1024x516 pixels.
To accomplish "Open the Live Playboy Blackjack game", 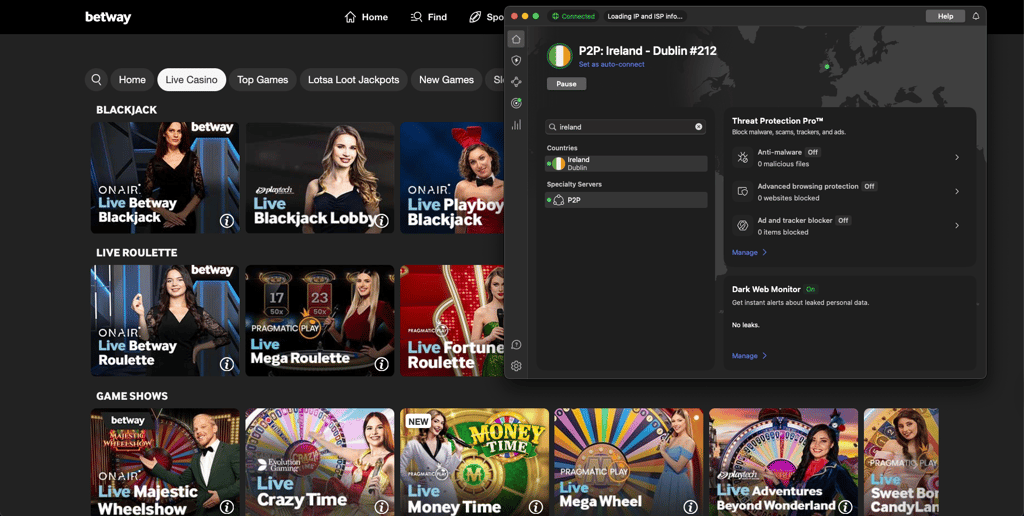I will [452, 178].
